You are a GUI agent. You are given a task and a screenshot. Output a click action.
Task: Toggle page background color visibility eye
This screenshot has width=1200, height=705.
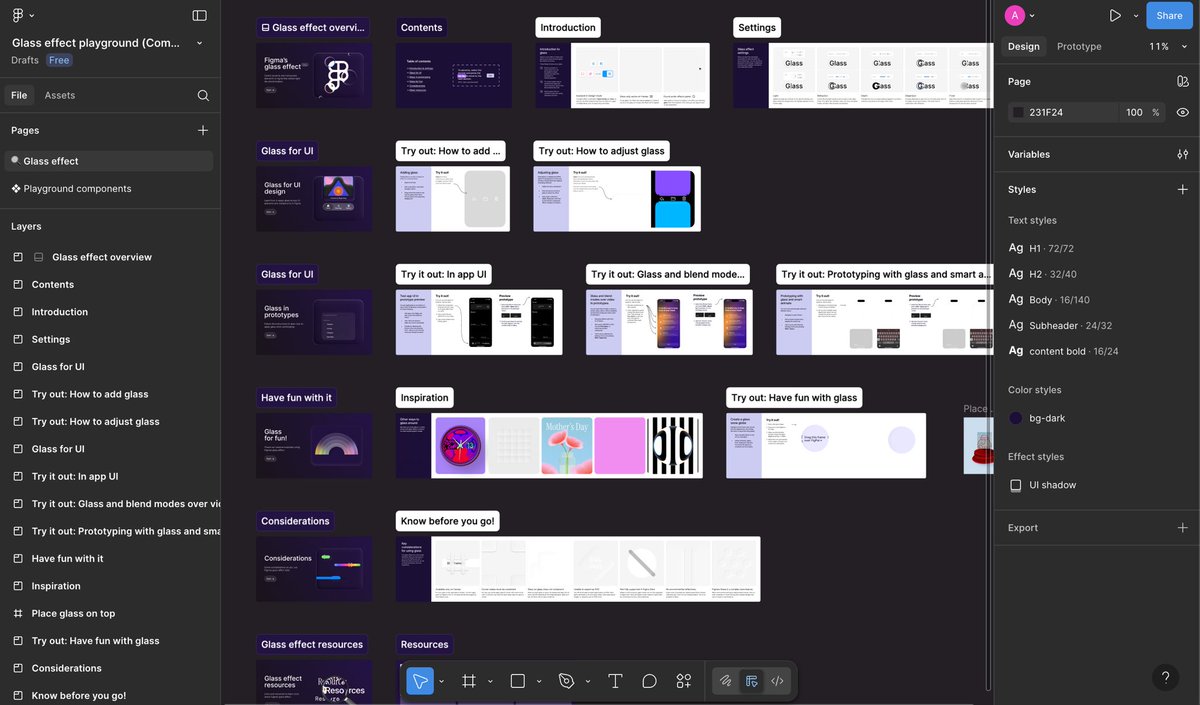pos(1183,112)
